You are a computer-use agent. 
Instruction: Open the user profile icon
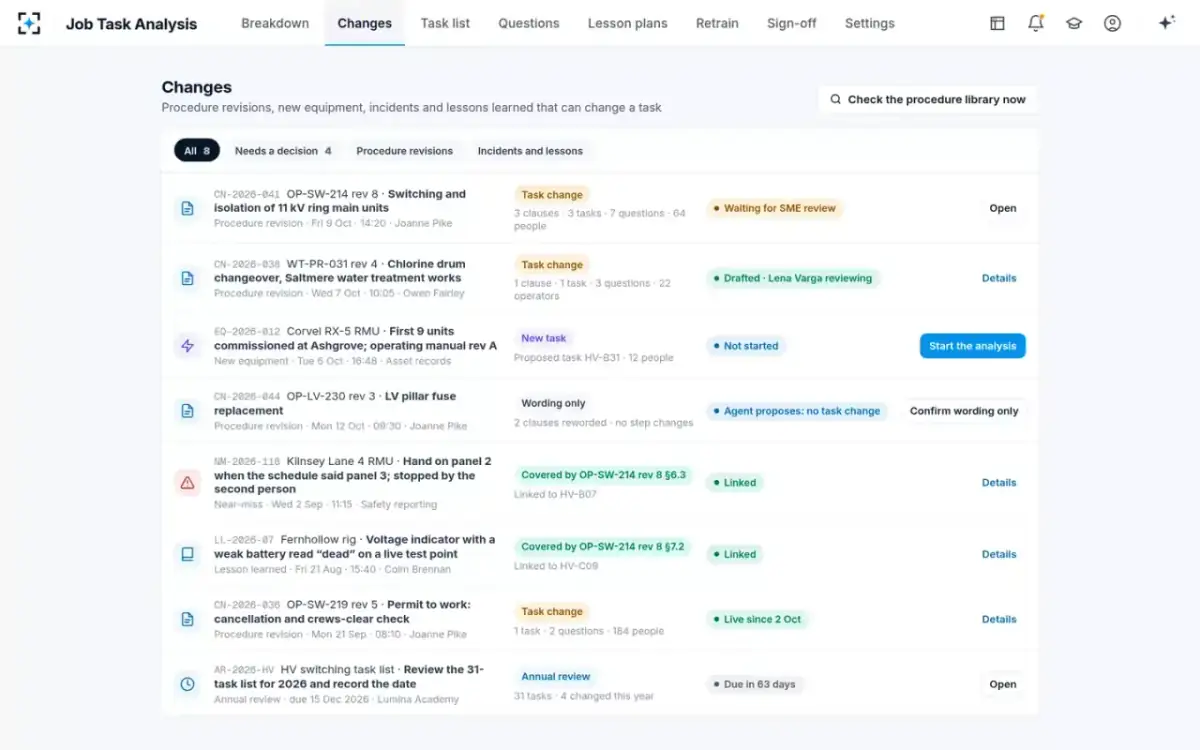pyautogui.click(x=1112, y=23)
